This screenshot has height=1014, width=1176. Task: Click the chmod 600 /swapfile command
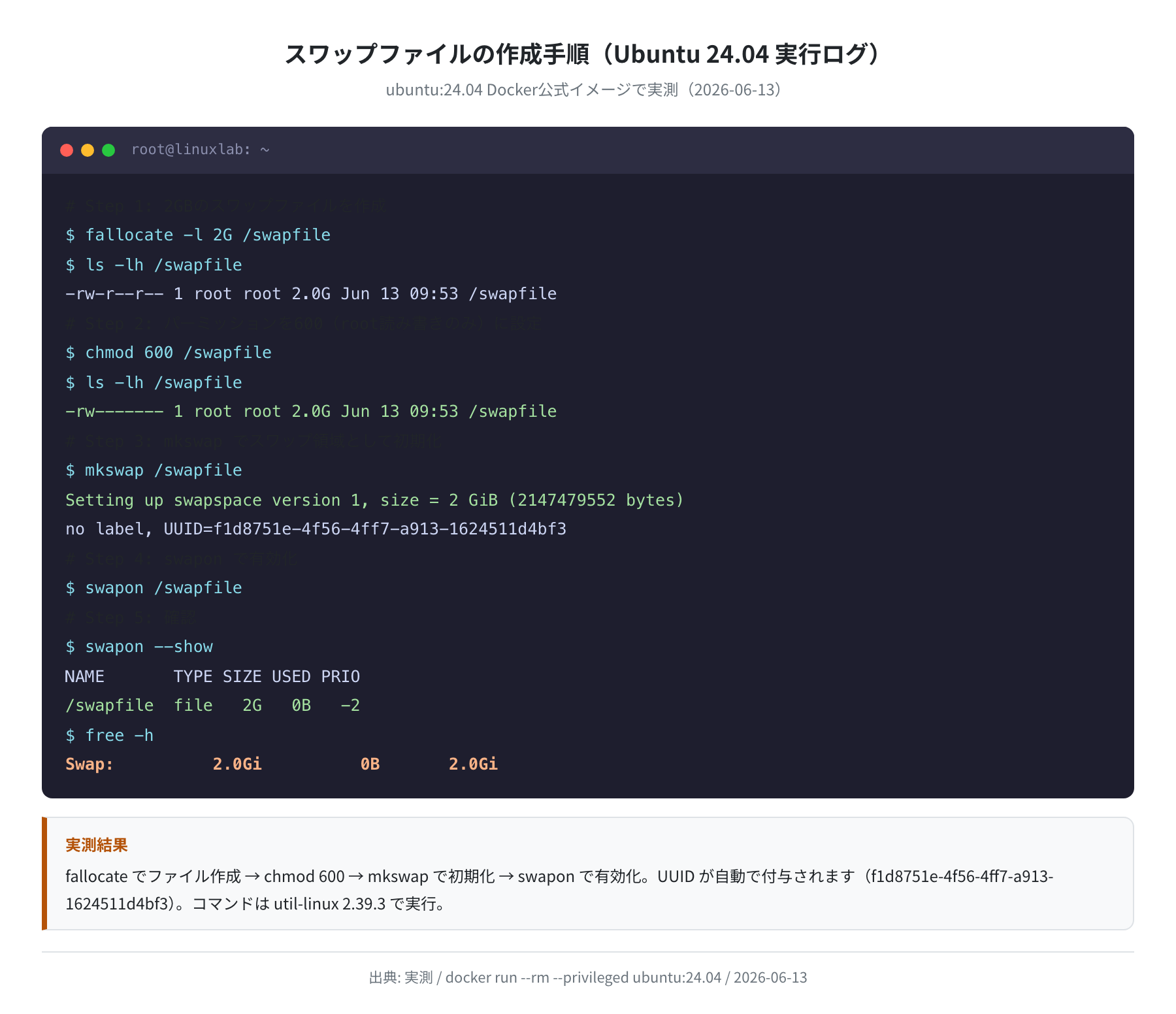(169, 353)
